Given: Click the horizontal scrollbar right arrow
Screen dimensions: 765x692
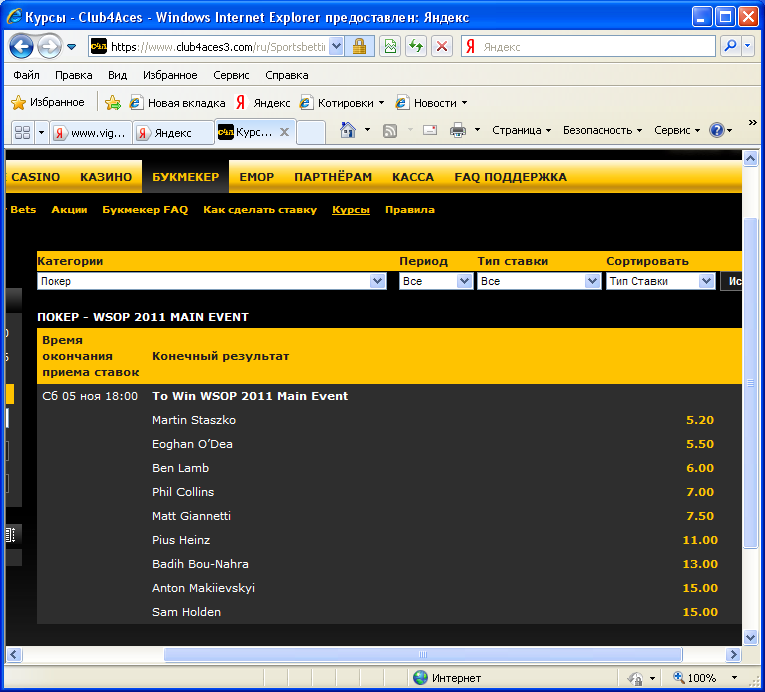Looking at the screenshot, I should [733, 654].
